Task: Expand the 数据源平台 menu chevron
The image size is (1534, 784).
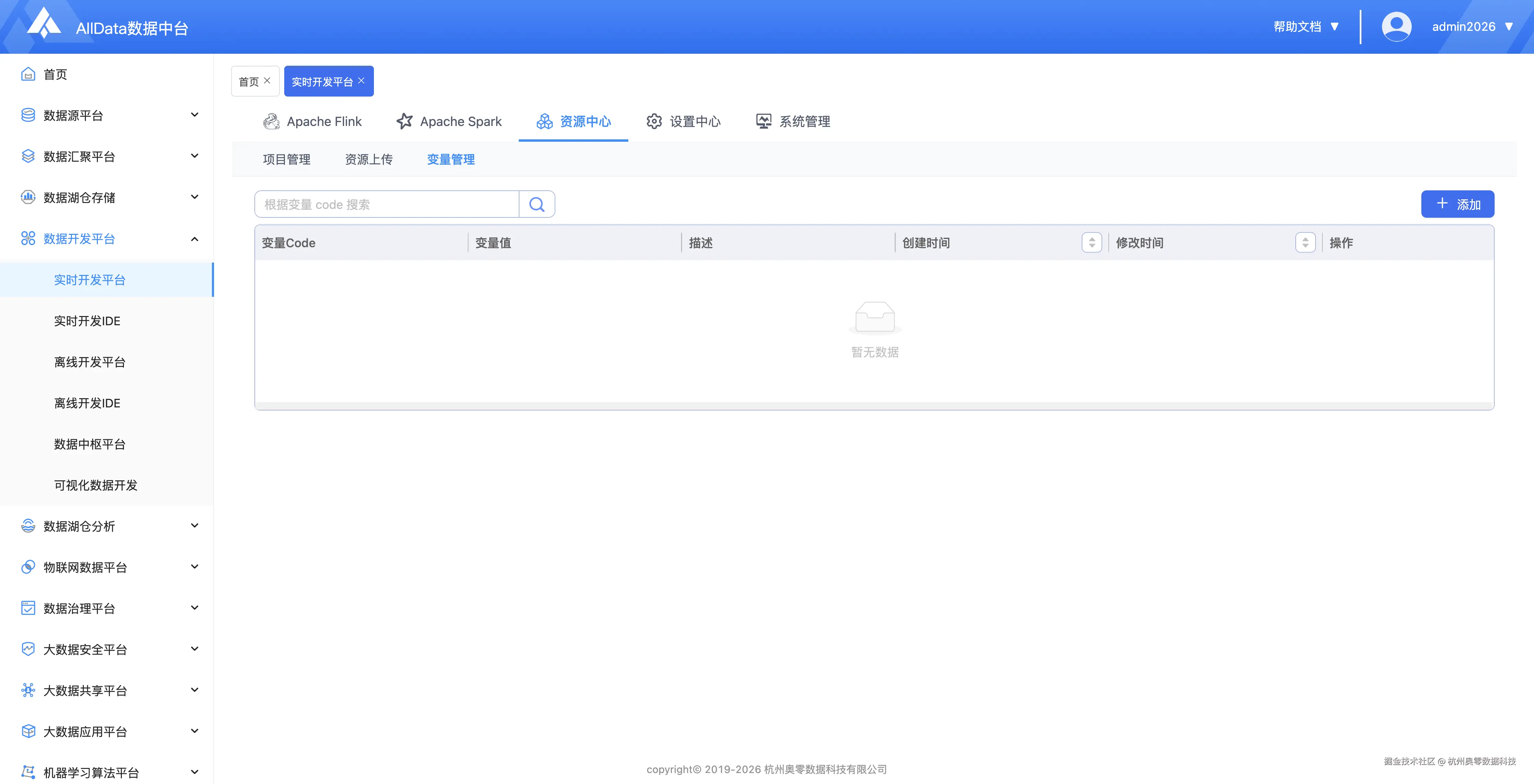Action: coord(194,115)
